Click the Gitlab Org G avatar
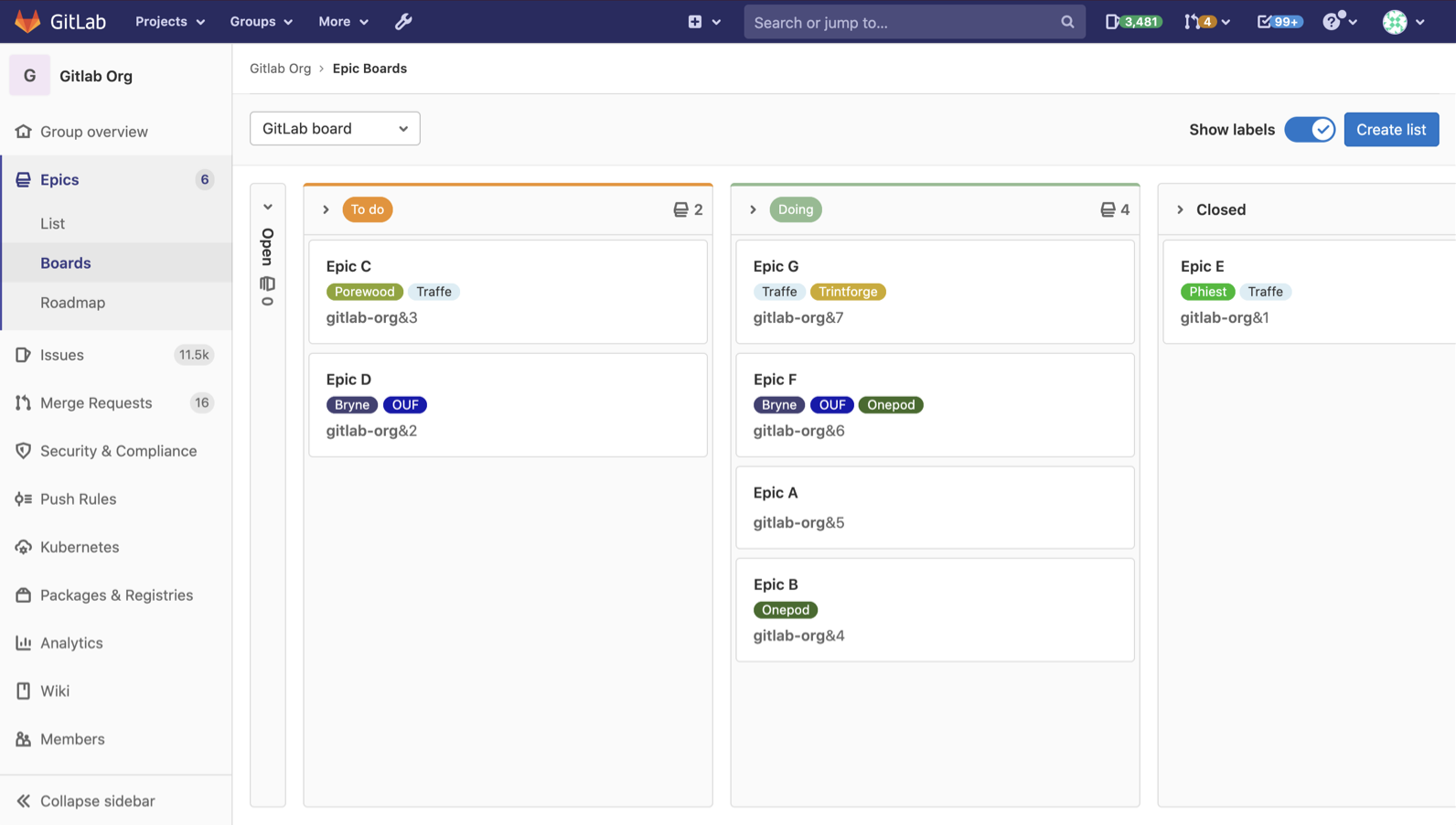This screenshot has width=1456, height=825. pyautogui.click(x=29, y=76)
